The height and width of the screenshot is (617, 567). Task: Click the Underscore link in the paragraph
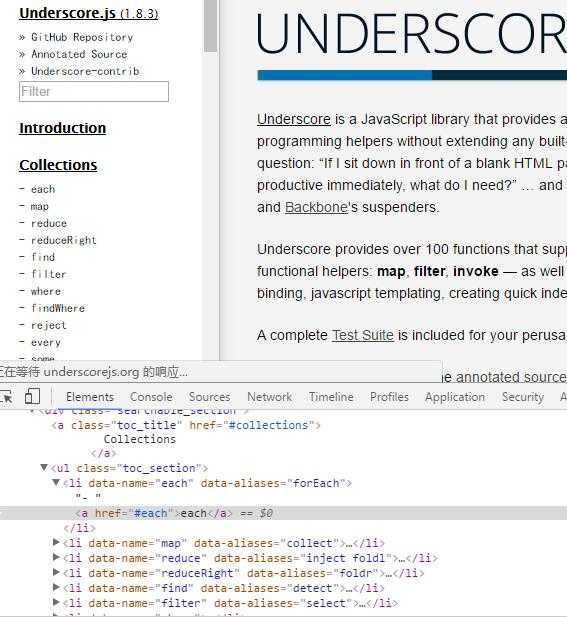click(x=294, y=119)
